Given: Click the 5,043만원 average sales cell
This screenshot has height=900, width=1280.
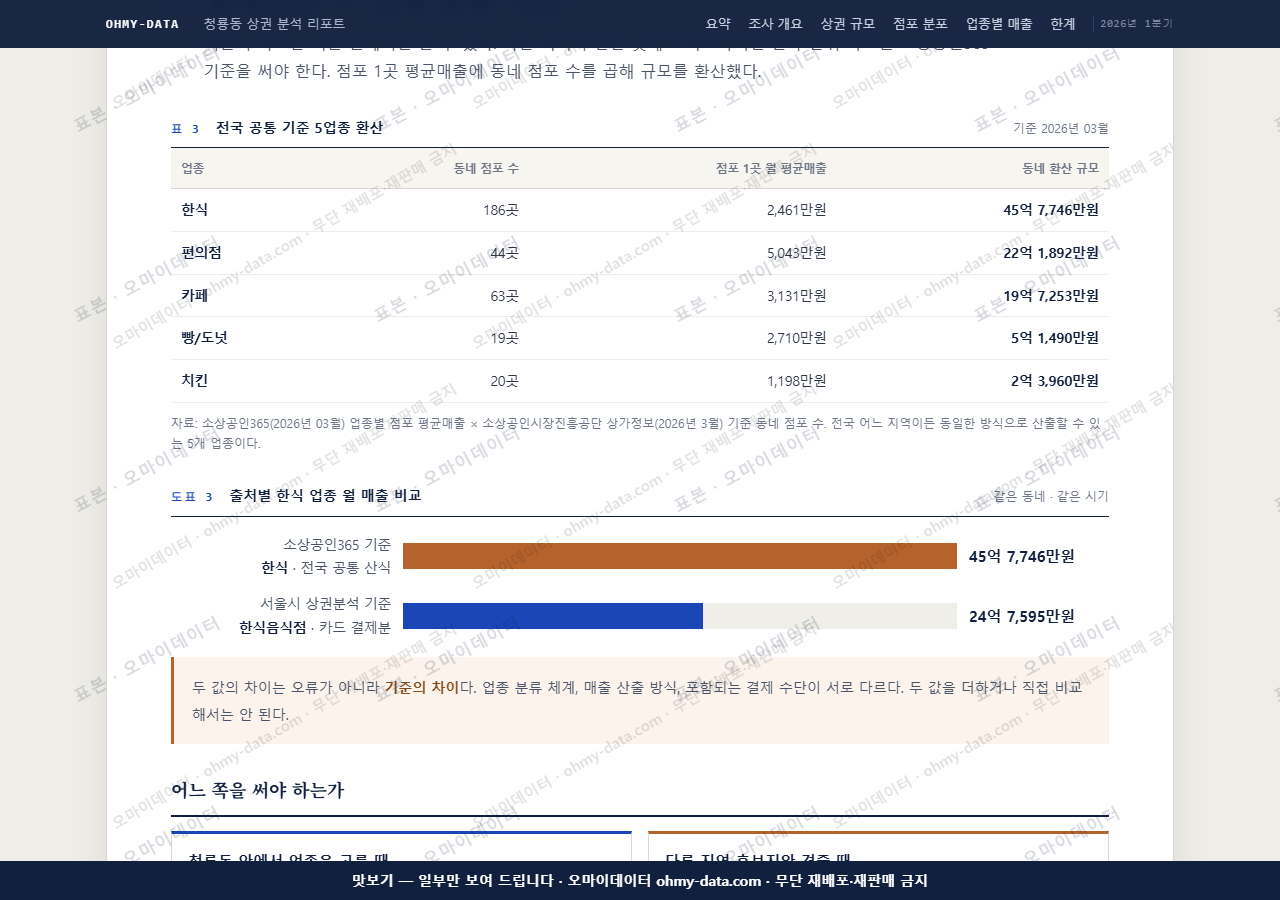Looking at the screenshot, I should click(x=796, y=253).
